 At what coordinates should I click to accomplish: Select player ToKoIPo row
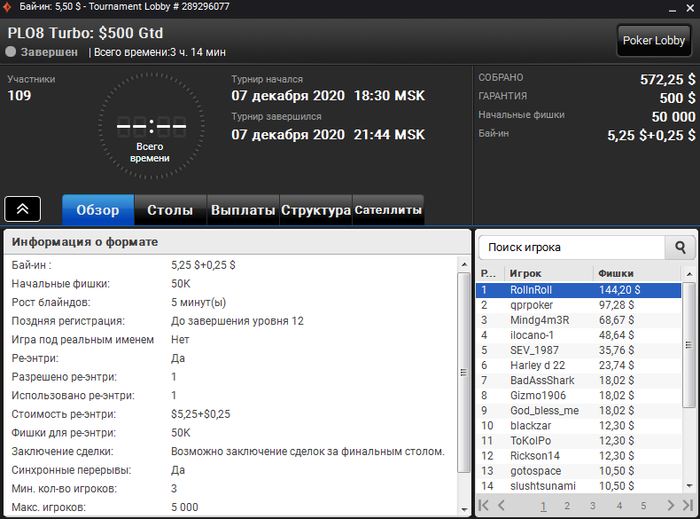tap(579, 441)
